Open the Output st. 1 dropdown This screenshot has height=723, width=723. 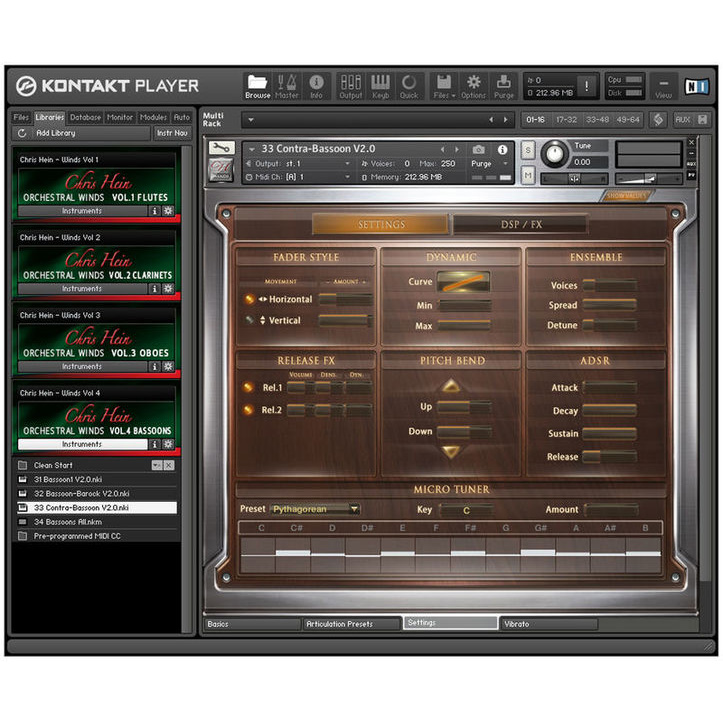click(x=298, y=164)
